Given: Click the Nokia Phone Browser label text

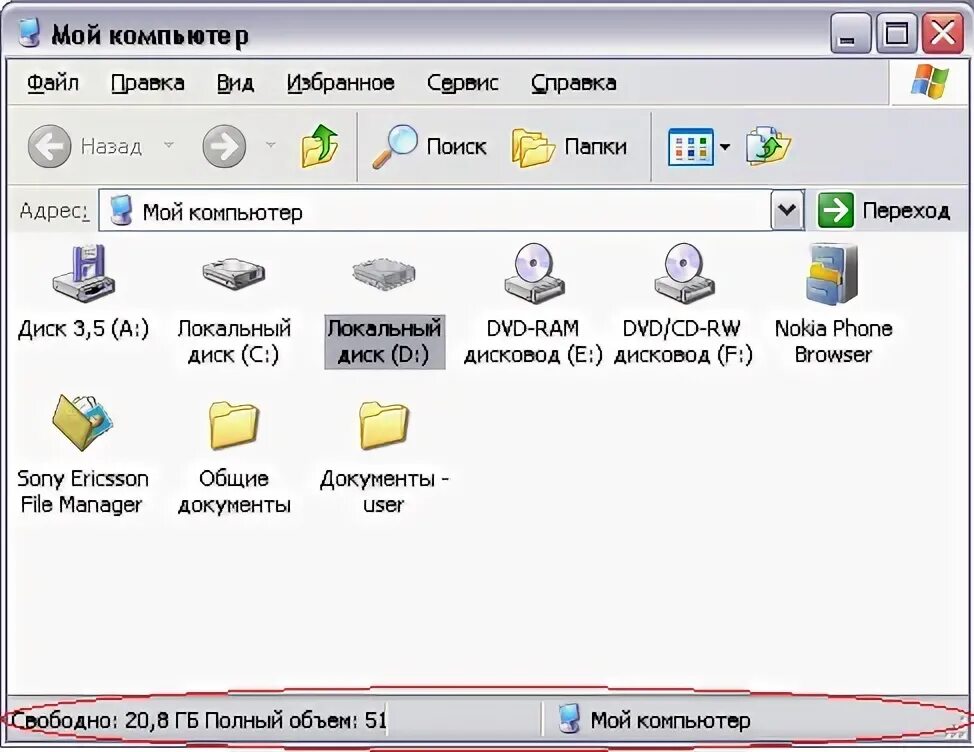Looking at the screenshot, I should point(833,342).
